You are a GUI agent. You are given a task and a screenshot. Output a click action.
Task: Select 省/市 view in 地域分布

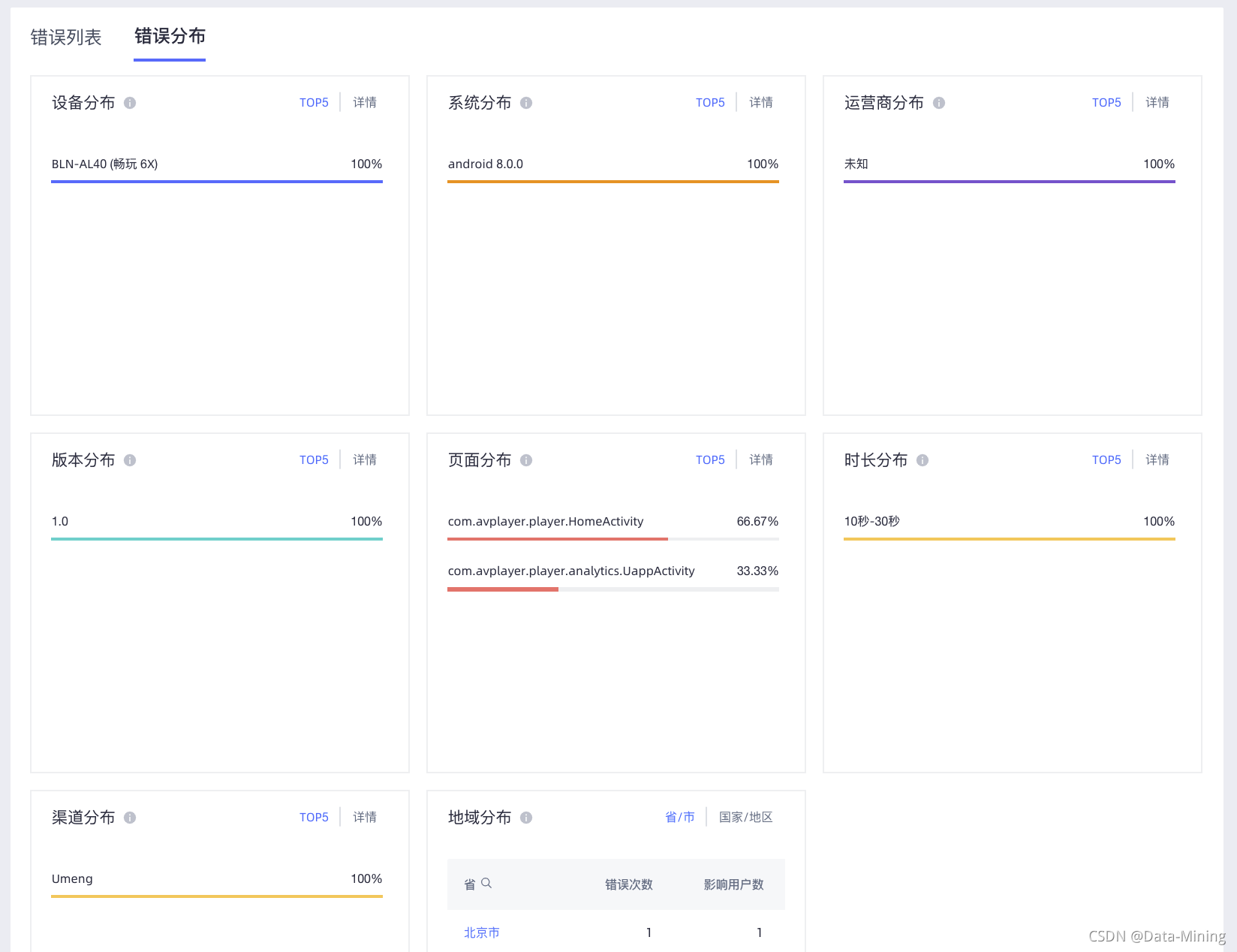680,818
